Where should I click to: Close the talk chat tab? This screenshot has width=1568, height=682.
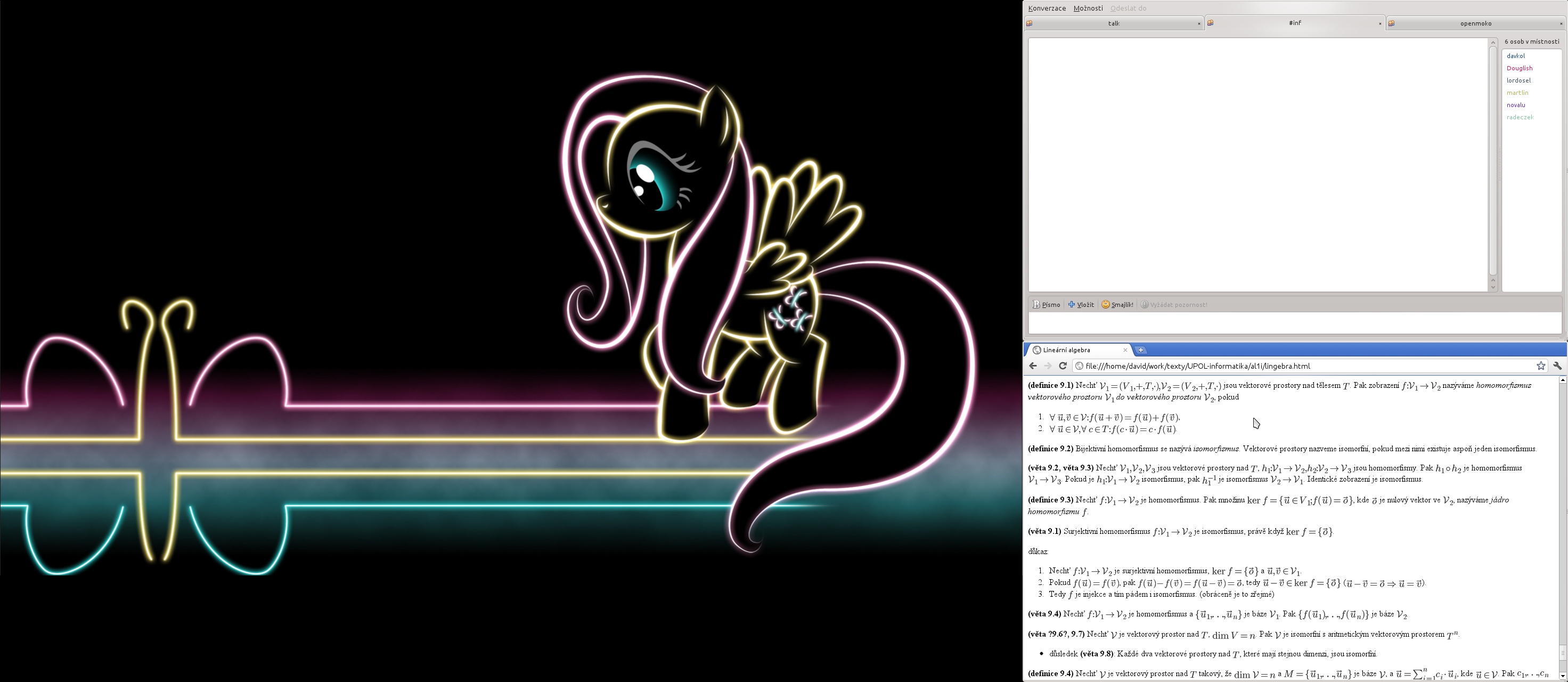(x=1198, y=24)
